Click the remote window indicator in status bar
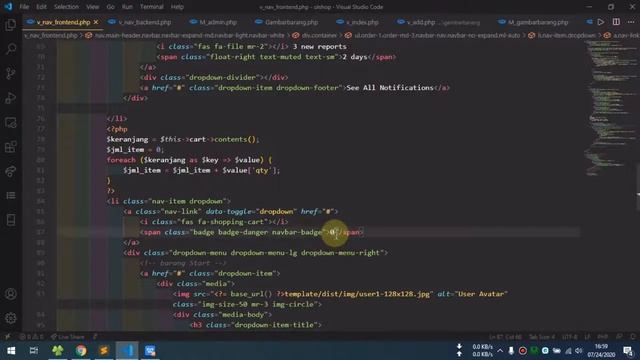 (7, 337)
